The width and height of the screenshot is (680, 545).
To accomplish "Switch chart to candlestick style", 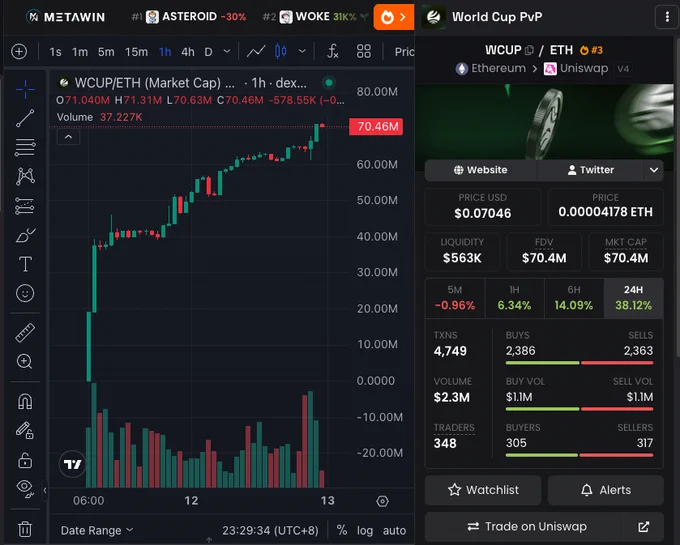I will (x=281, y=52).
